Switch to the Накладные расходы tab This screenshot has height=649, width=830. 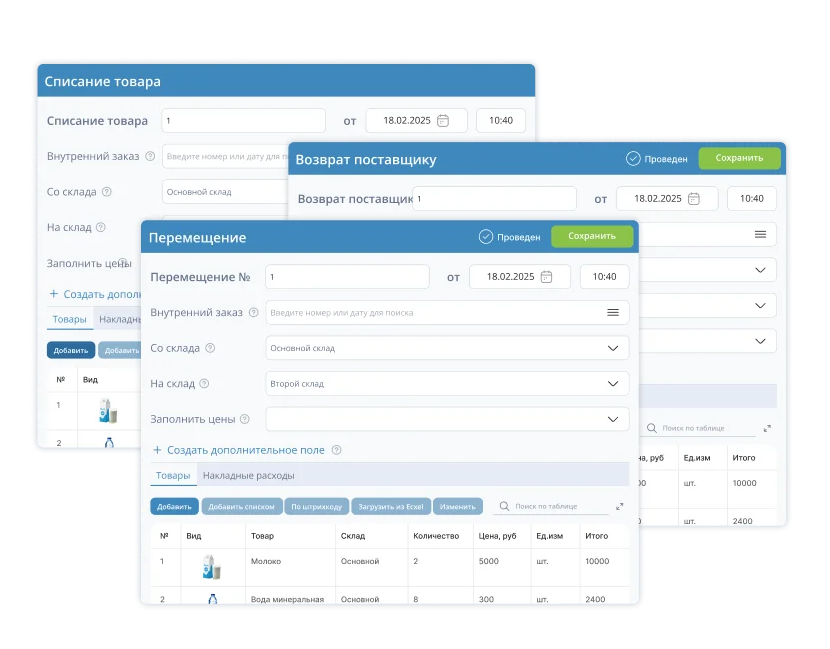248,475
